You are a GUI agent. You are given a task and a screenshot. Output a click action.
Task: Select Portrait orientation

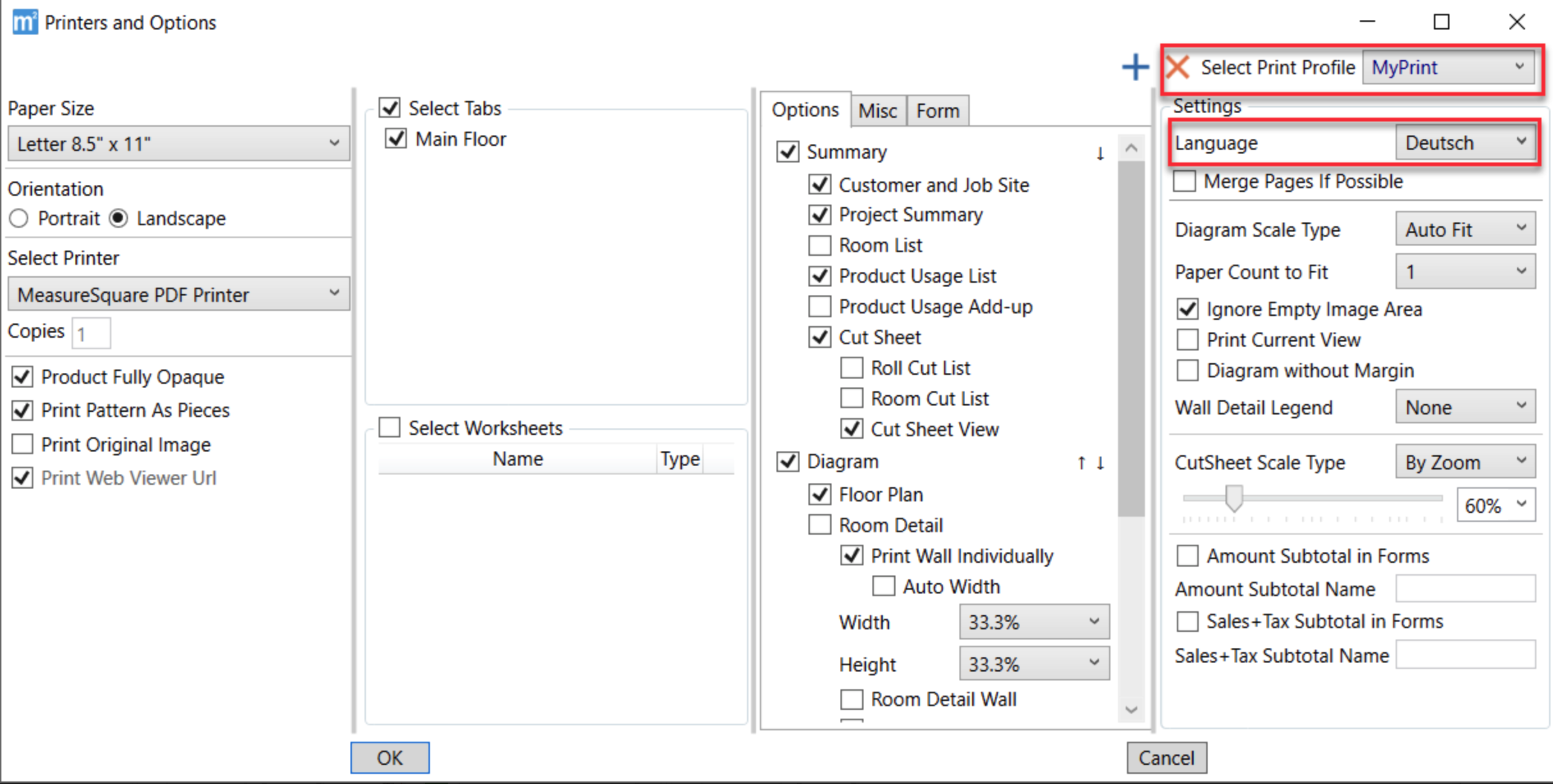(x=19, y=219)
